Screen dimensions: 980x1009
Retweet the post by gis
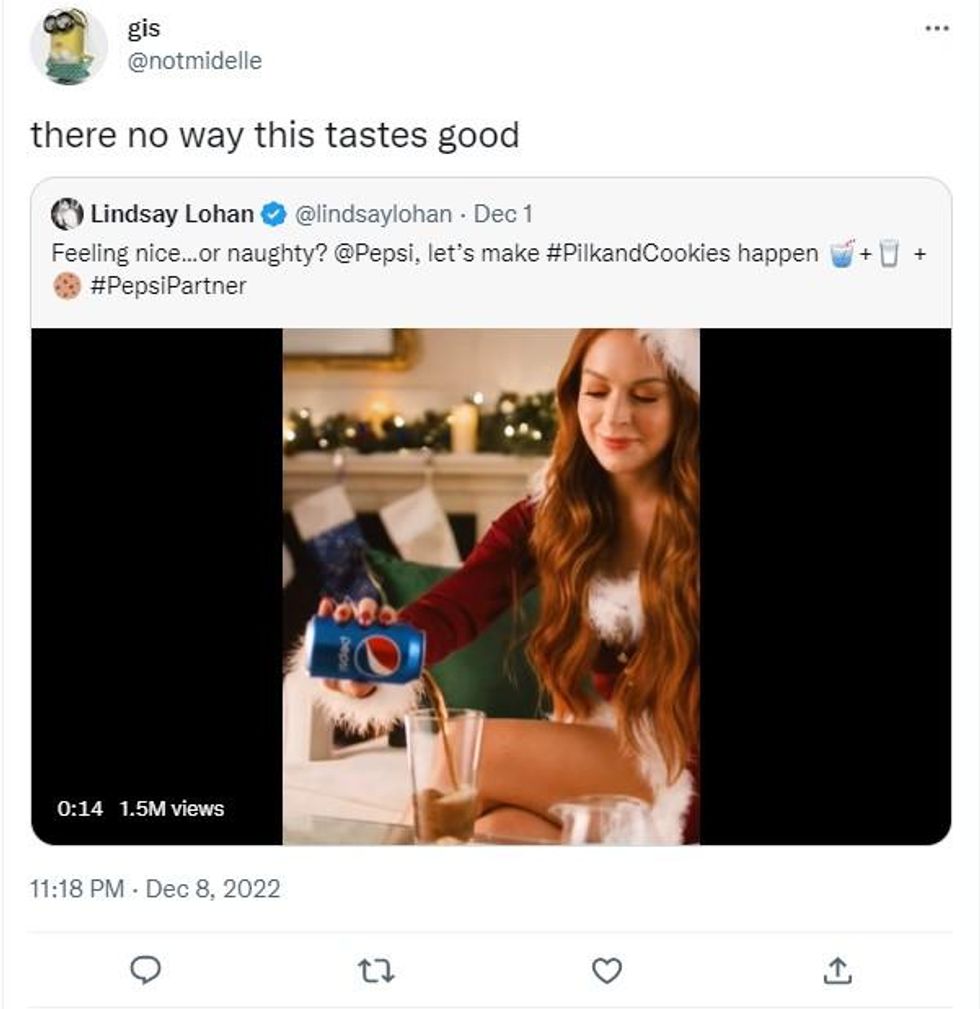tap(378, 969)
